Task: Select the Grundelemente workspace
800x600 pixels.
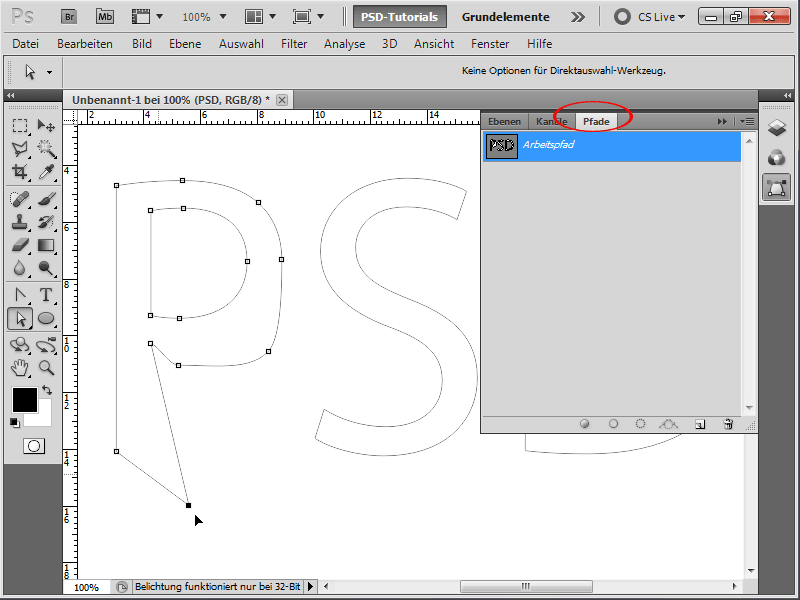Action: (x=506, y=17)
